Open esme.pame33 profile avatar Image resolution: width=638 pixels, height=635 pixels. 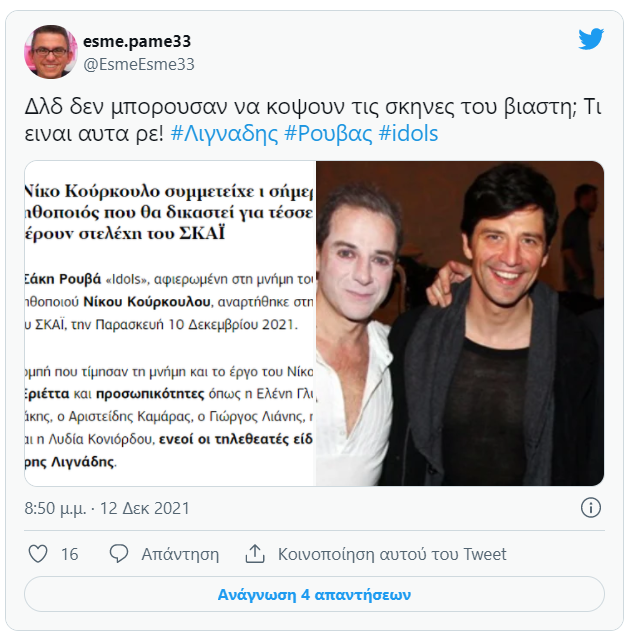point(51,52)
